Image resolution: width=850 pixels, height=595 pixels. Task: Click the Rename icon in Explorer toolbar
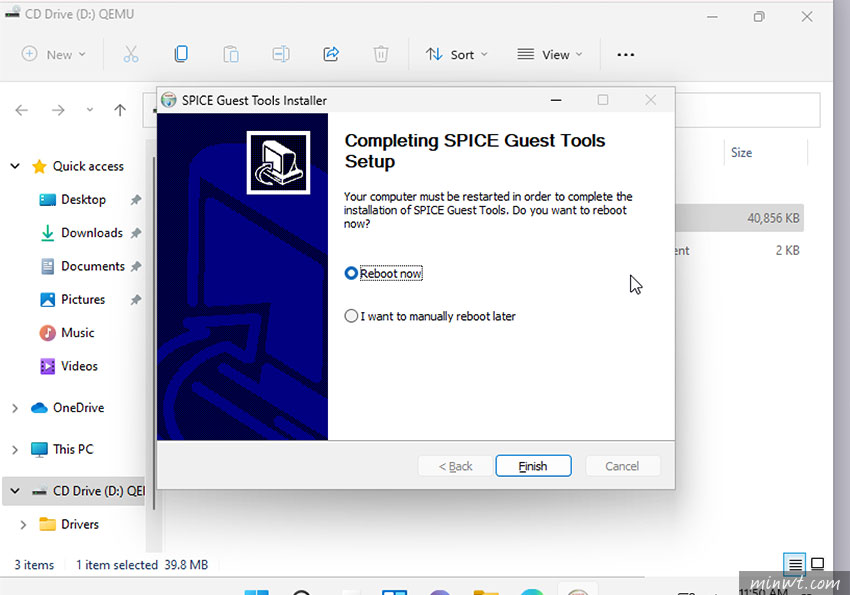pyautogui.click(x=281, y=54)
